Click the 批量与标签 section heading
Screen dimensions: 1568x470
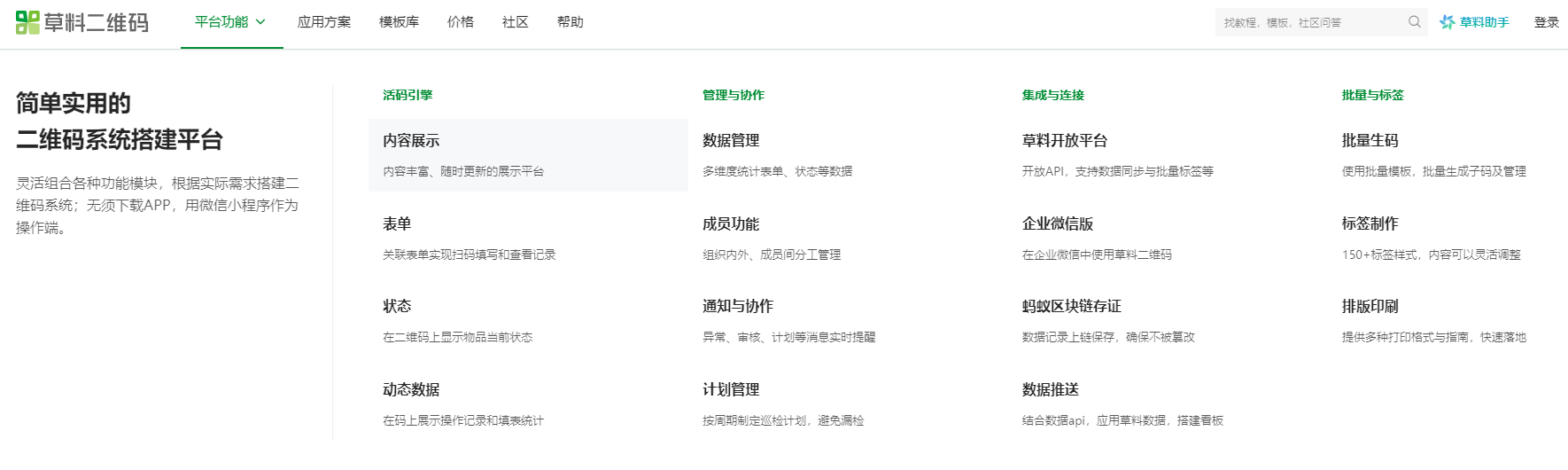click(x=1373, y=95)
